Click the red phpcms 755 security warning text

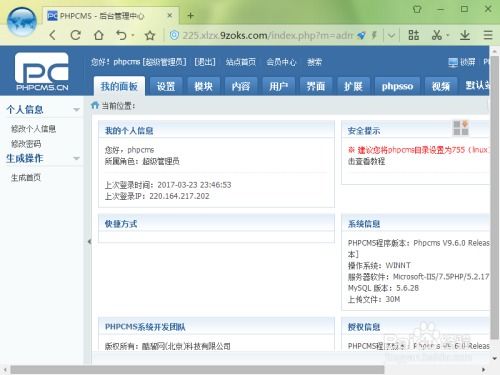point(419,150)
